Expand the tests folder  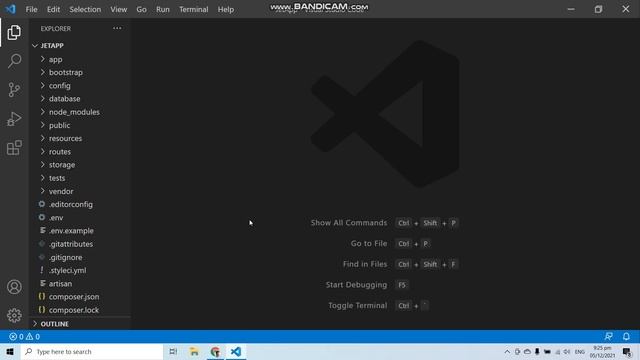click(81, 178)
